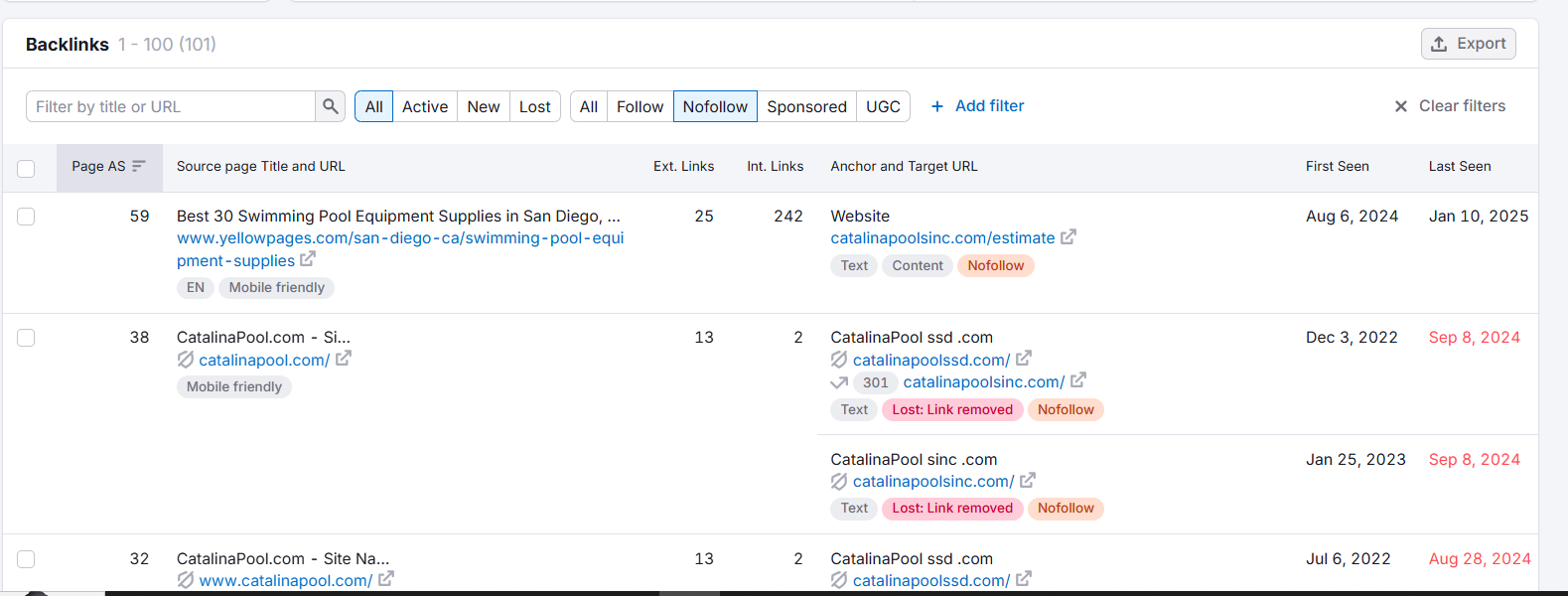This screenshot has height=596, width=1568.
Task: Select the Nofollow link type tab
Action: click(715, 106)
